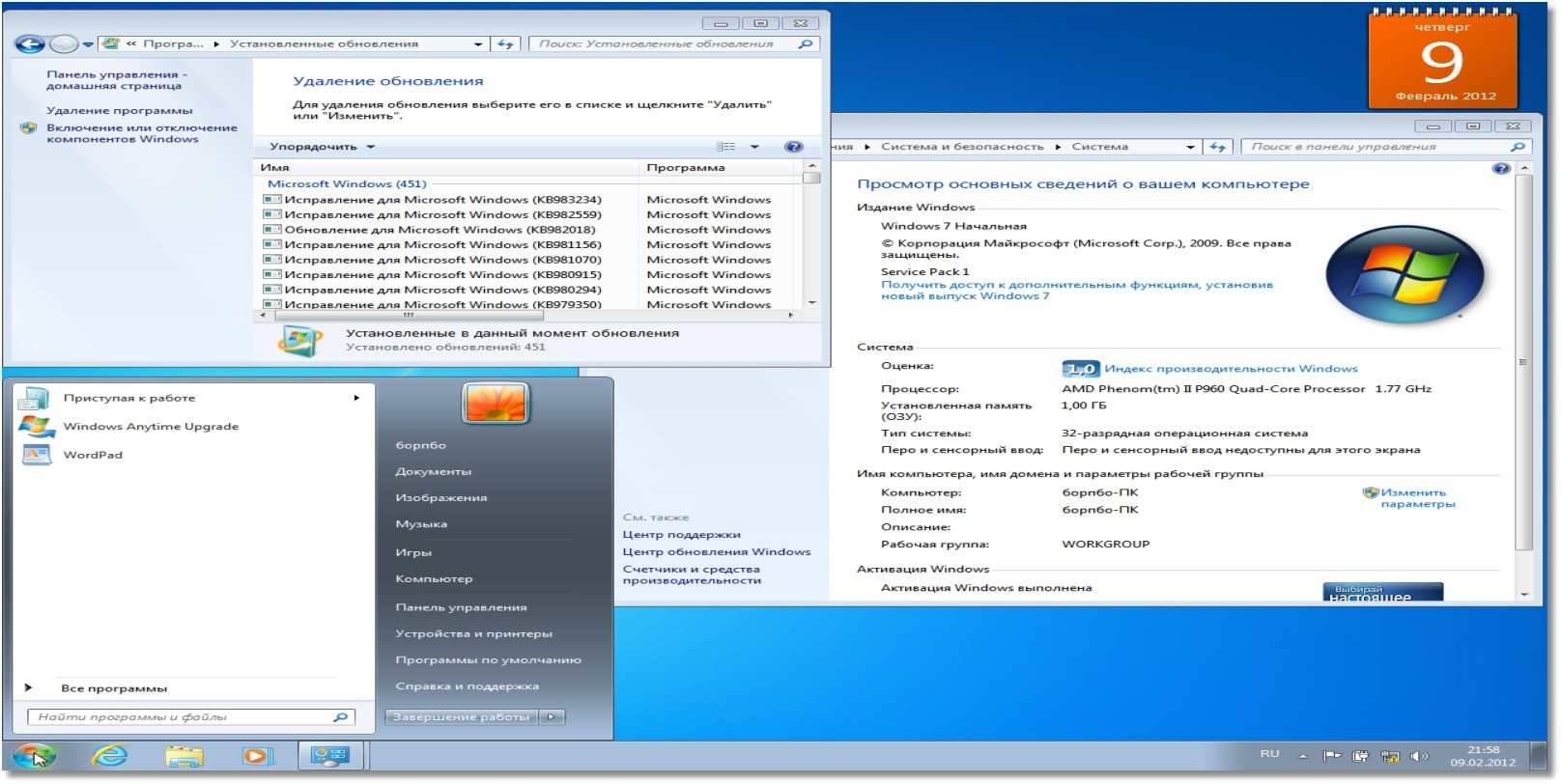The height and width of the screenshot is (784, 1561).
Task: Sort updates by the Имя column header
Action: [x=447, y=168]
